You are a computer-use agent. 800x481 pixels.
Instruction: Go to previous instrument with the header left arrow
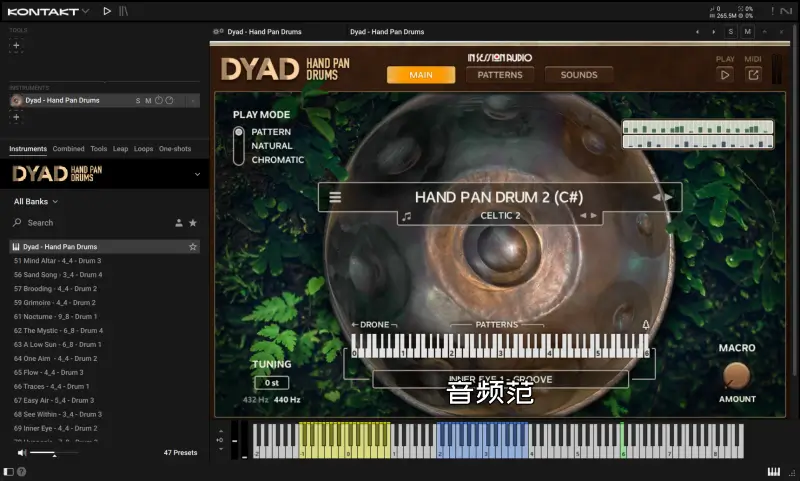tap(697, 32)
